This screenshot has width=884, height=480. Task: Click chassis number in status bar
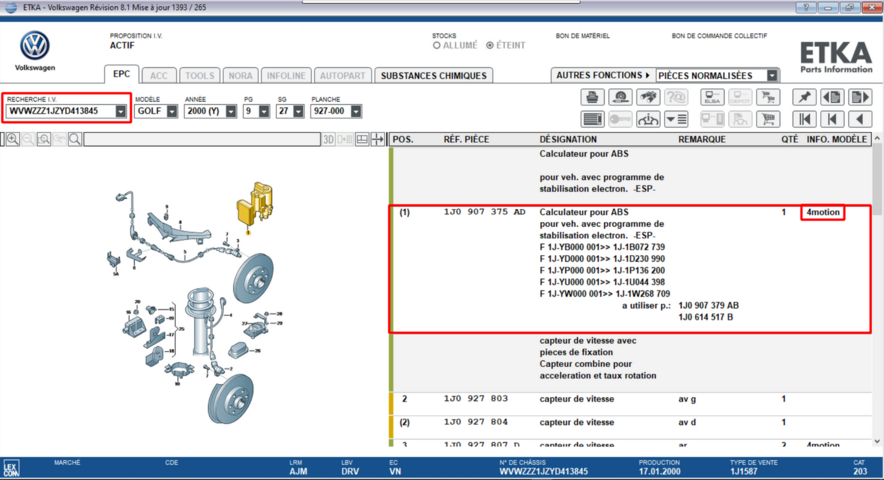pyautogui.click(x=543, y=472)
